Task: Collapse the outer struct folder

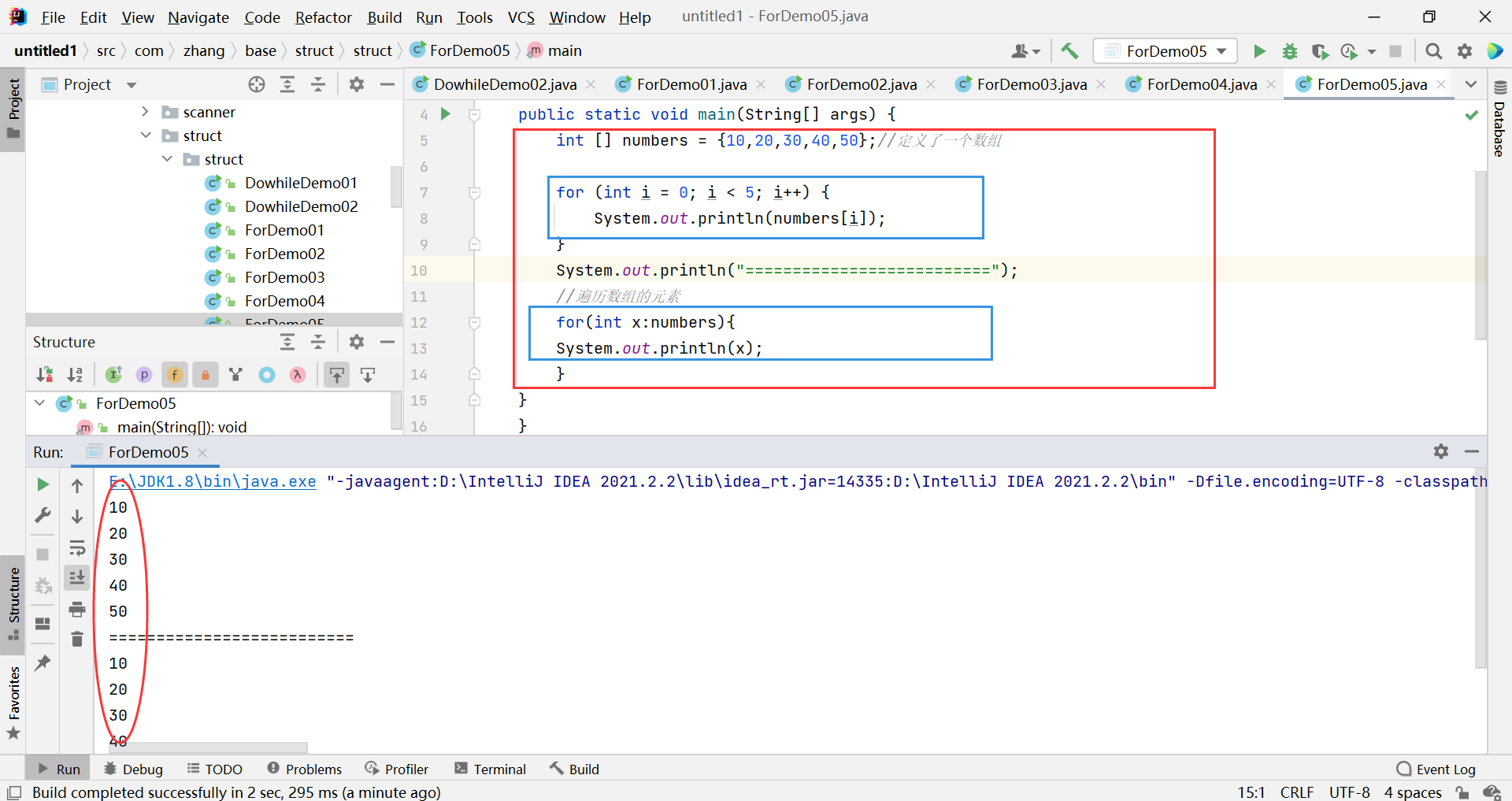Action: (146, 135)
